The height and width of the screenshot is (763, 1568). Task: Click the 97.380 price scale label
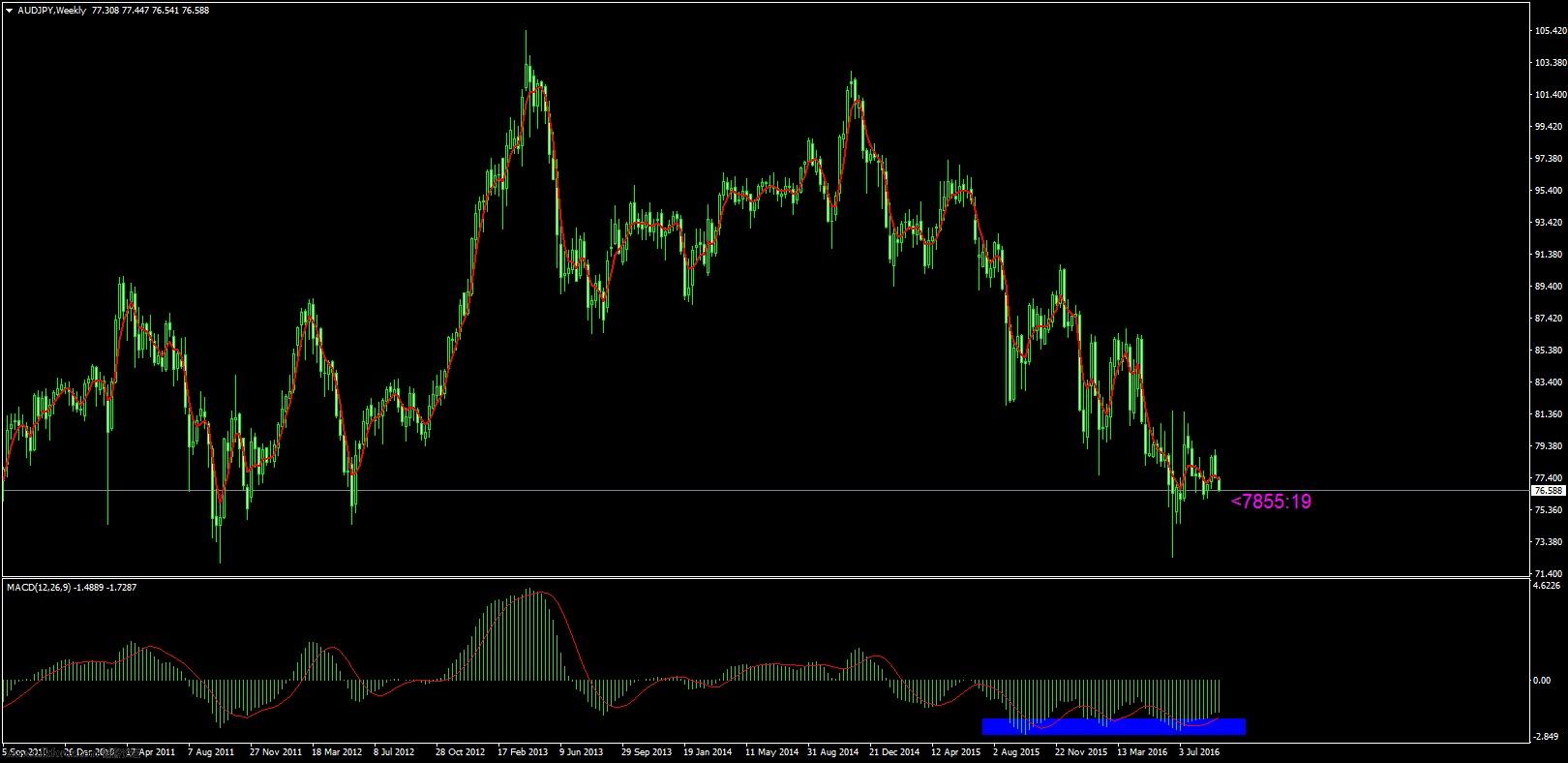1550,159
